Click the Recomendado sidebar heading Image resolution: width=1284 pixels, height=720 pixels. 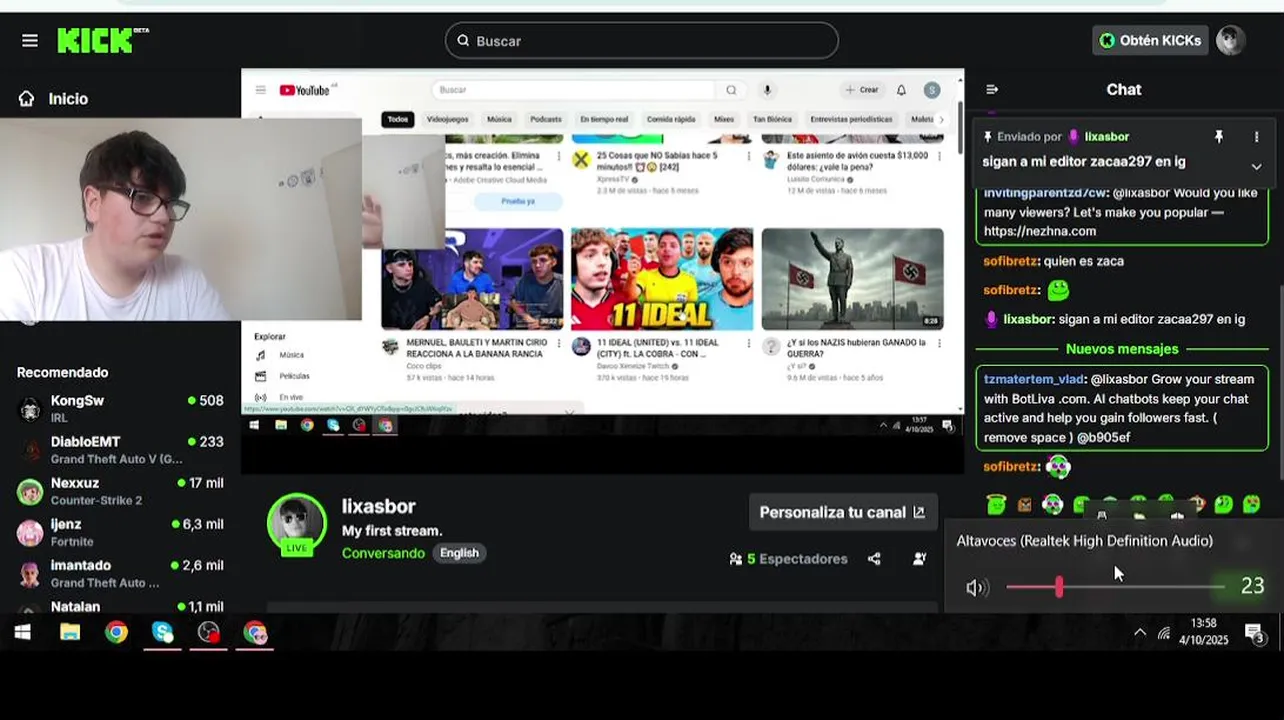point(62,372)
